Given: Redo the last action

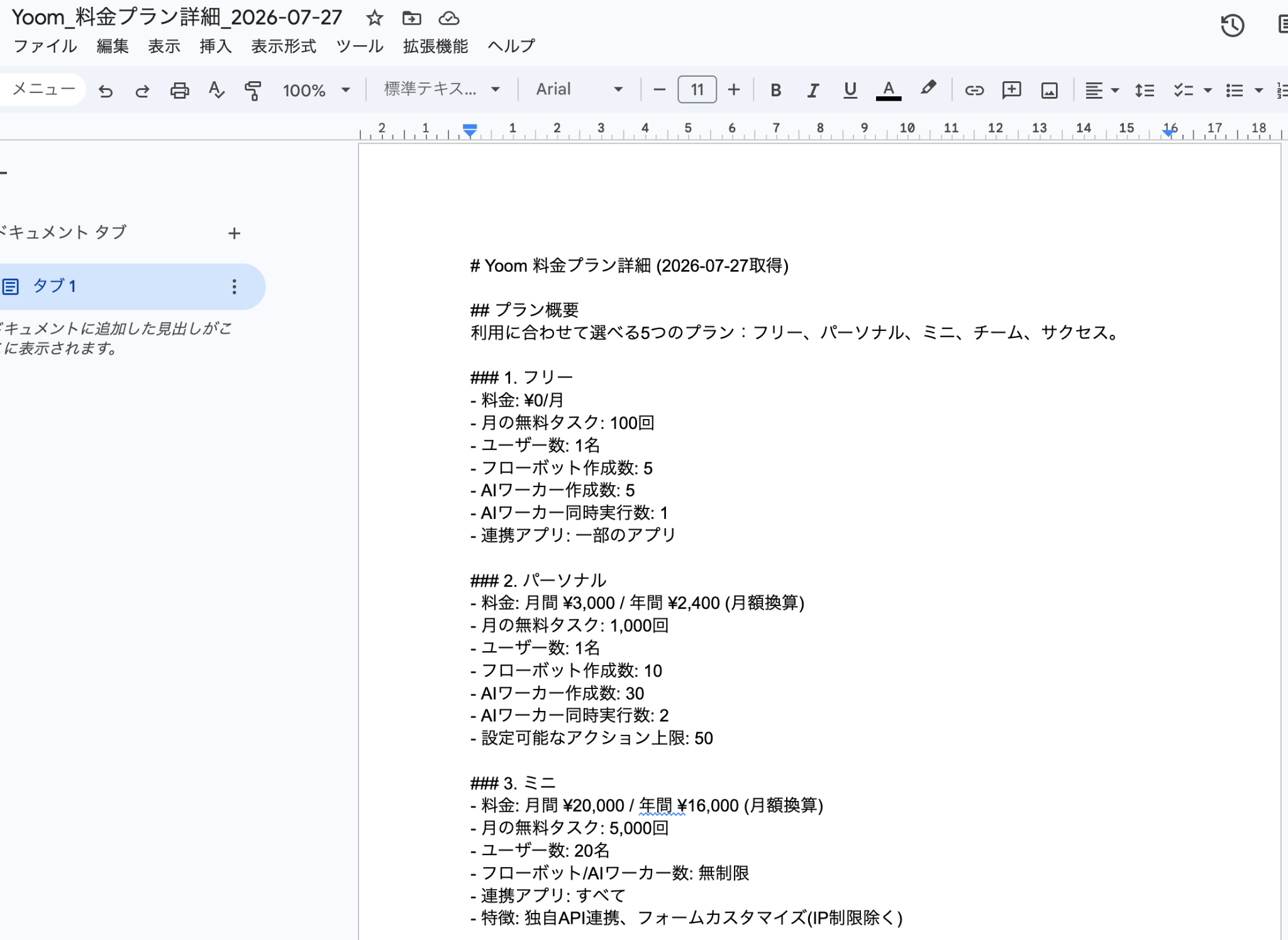Looking at the screenshot, I should [142, 91].
